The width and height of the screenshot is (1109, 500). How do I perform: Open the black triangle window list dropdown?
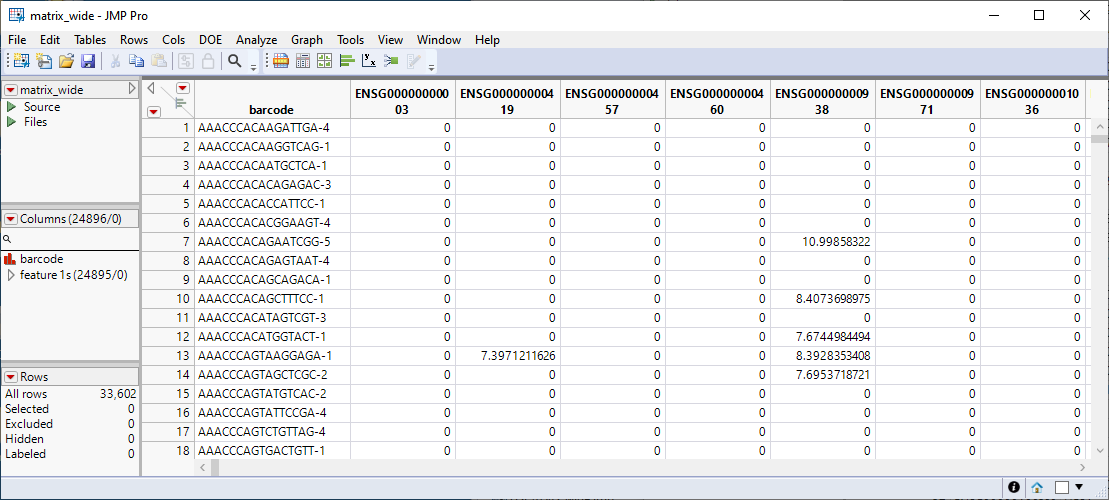1079,487
